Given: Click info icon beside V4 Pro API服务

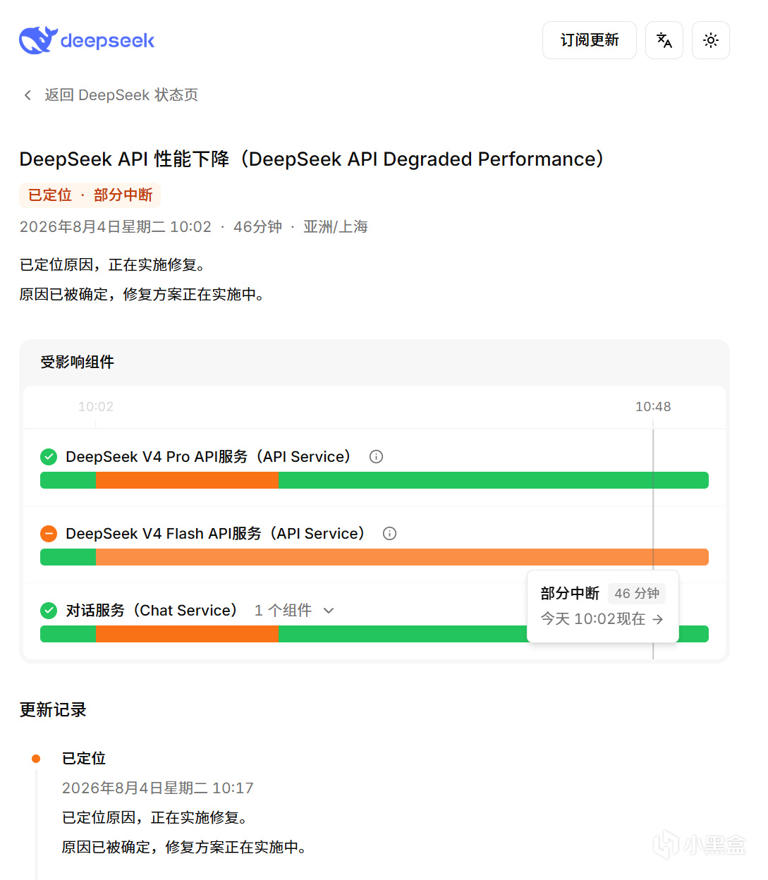Looking at the screenshot, I should click(376, 457).
